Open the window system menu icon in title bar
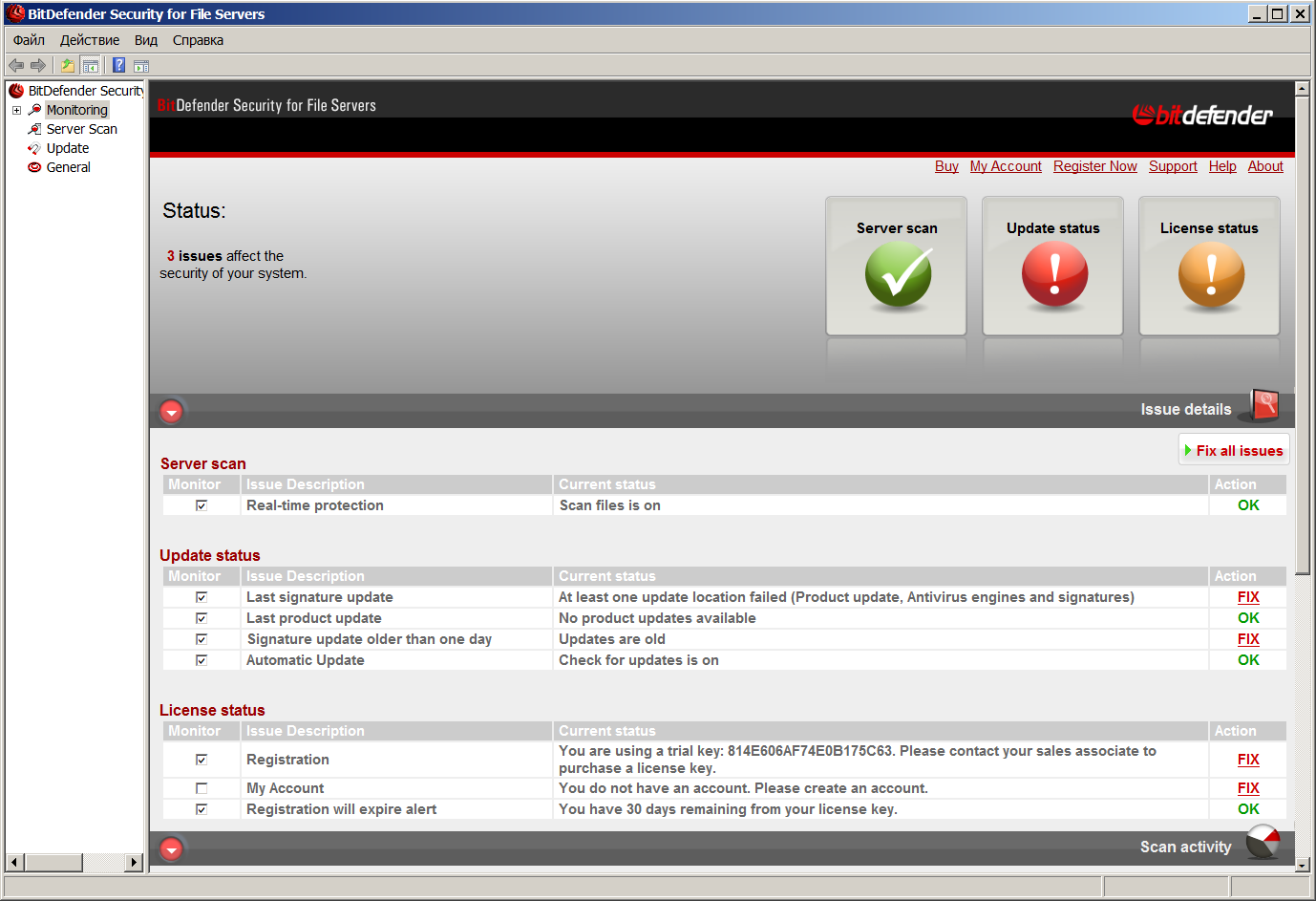The width and height of the screenshot is (1316, 901). [16, 13]
